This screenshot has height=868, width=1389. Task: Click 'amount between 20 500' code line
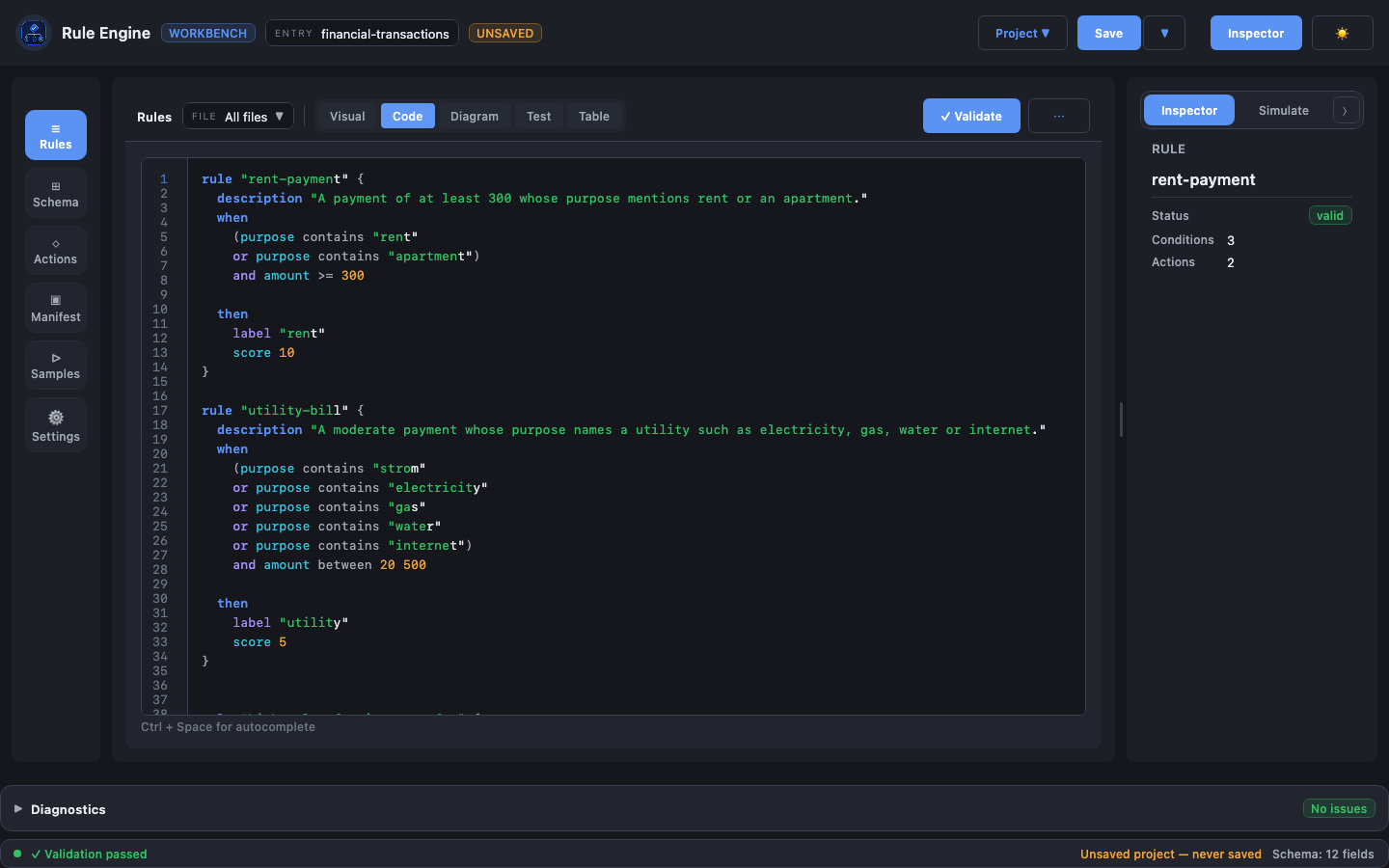pos(329,565)
